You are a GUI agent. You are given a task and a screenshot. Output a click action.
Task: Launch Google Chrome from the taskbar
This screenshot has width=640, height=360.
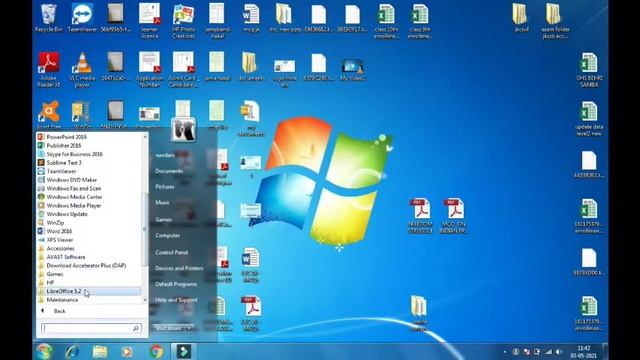[156, 351]
